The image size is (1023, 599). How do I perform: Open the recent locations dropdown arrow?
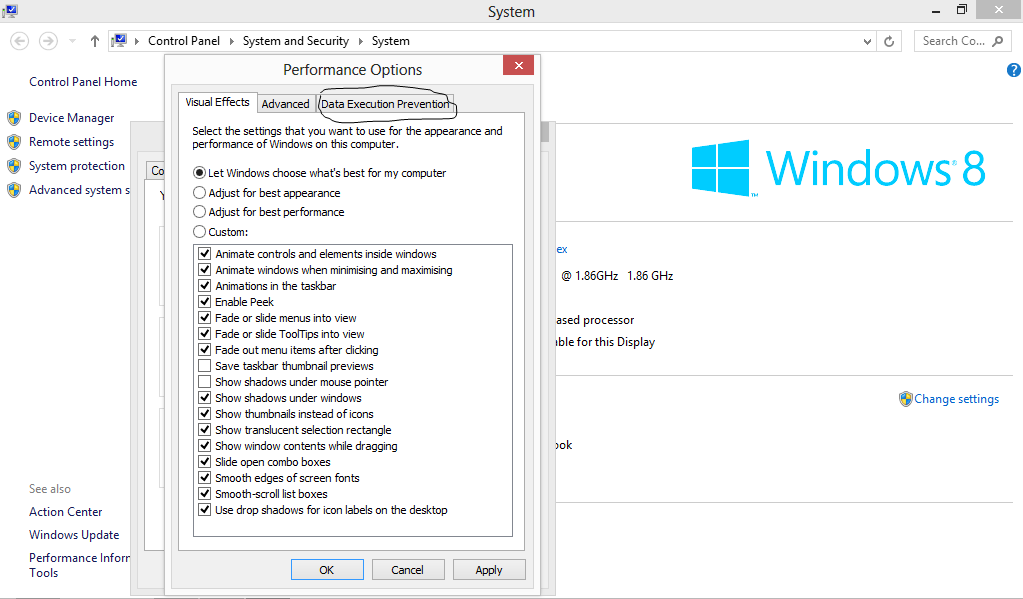tap(72, 41)
